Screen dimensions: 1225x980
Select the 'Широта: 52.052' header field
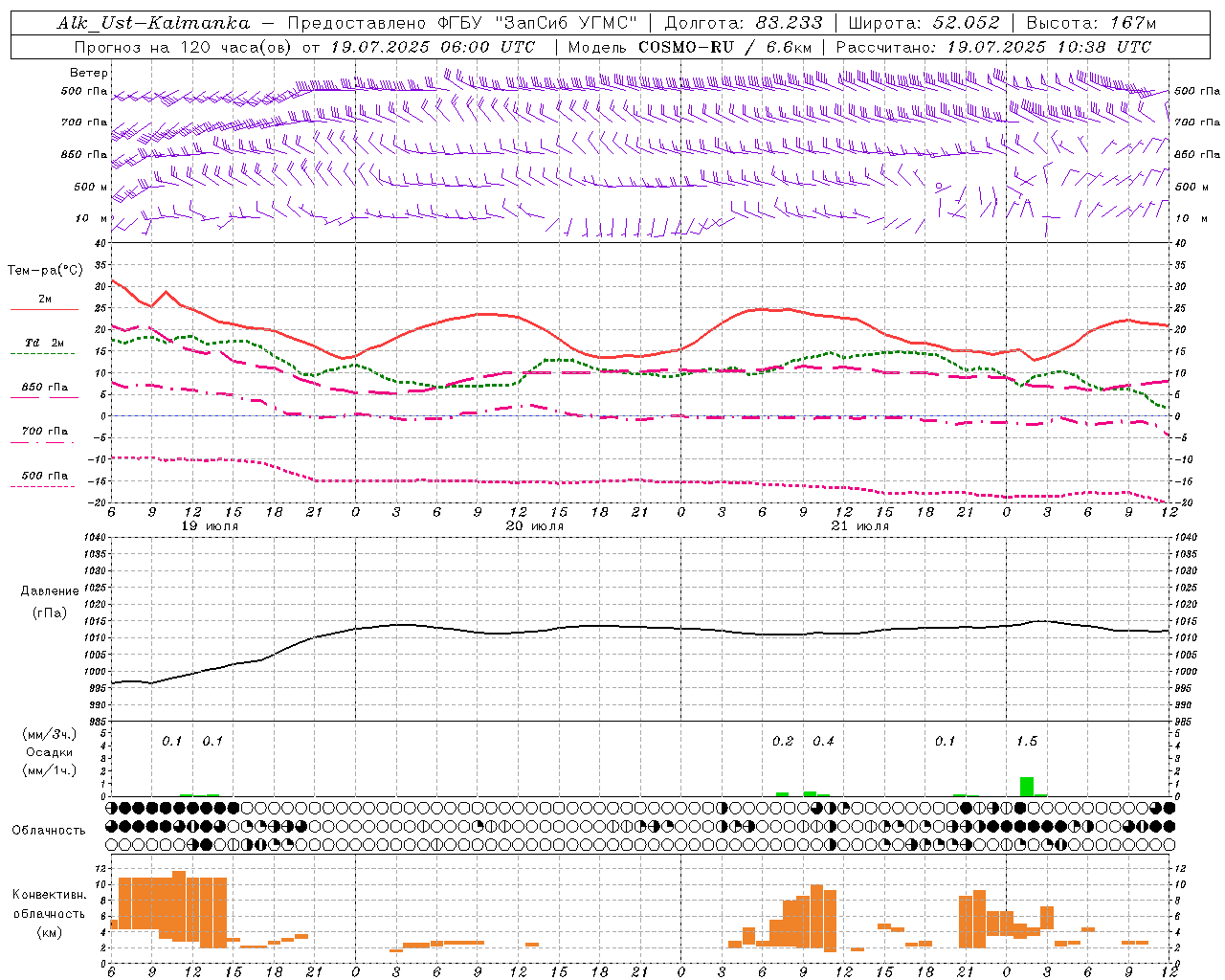point(924,23)
